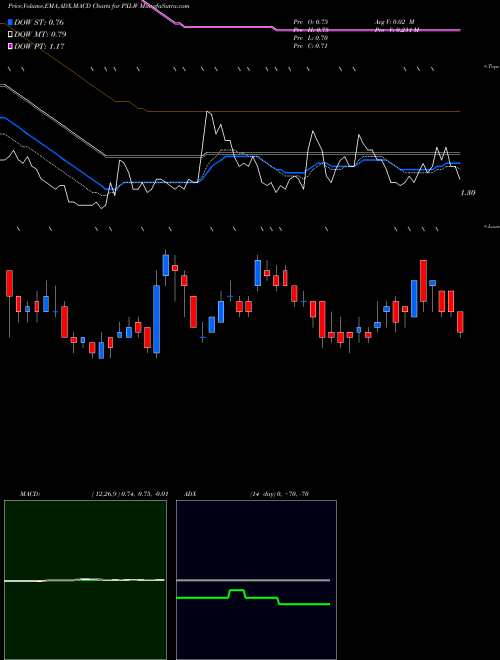Click the magenta DOW PT legend swatch
Screen dimensions: 500x660
[11, 46]
